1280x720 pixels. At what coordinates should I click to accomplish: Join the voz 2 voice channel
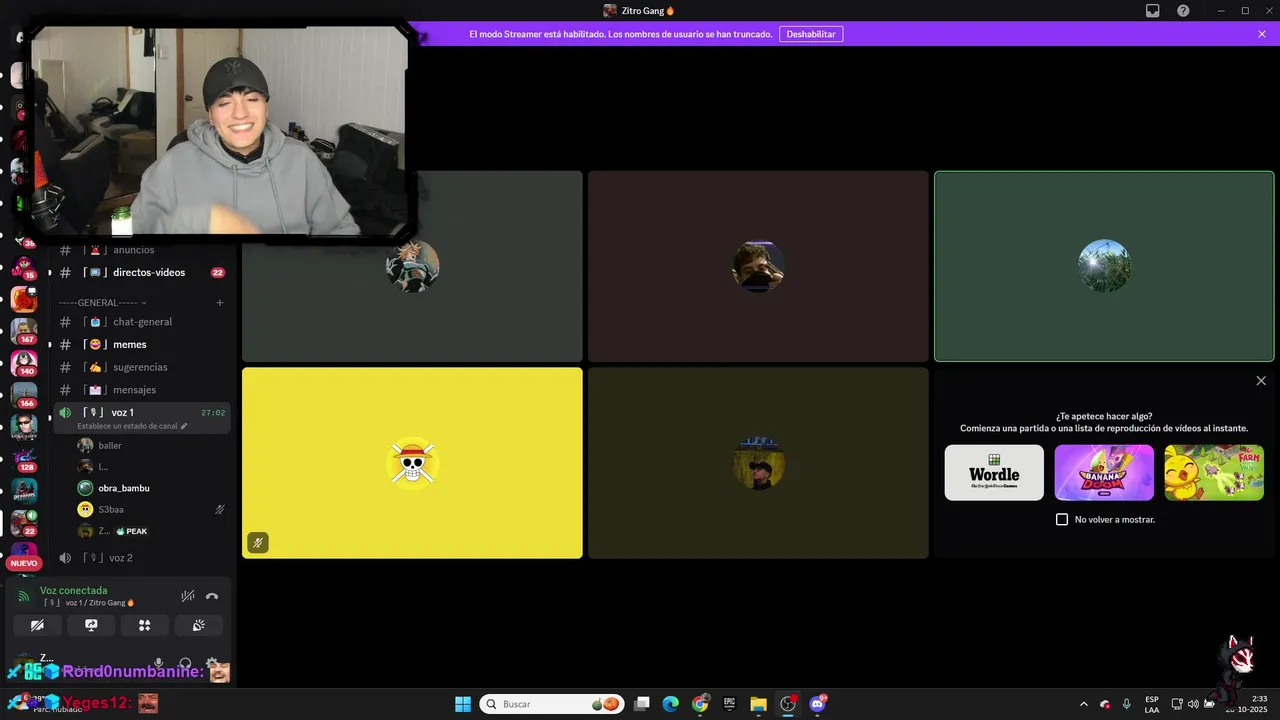(142, 558)
